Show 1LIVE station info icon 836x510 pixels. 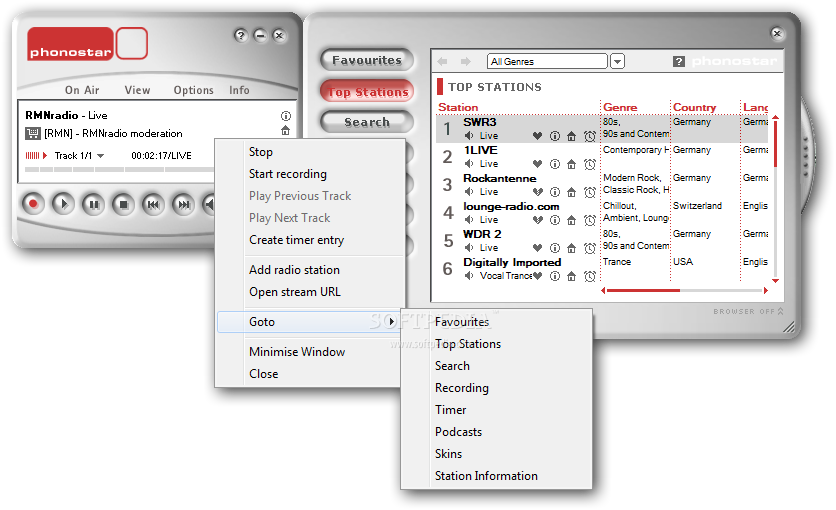coord(555,164)
